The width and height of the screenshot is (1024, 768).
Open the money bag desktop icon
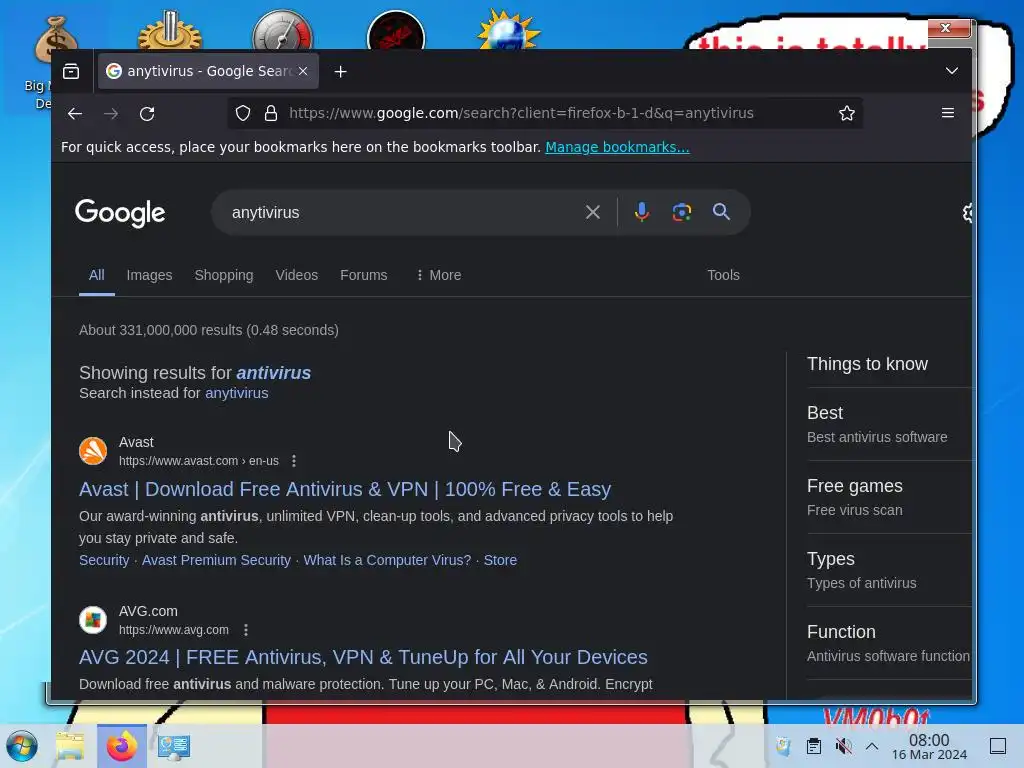(56, 39)
